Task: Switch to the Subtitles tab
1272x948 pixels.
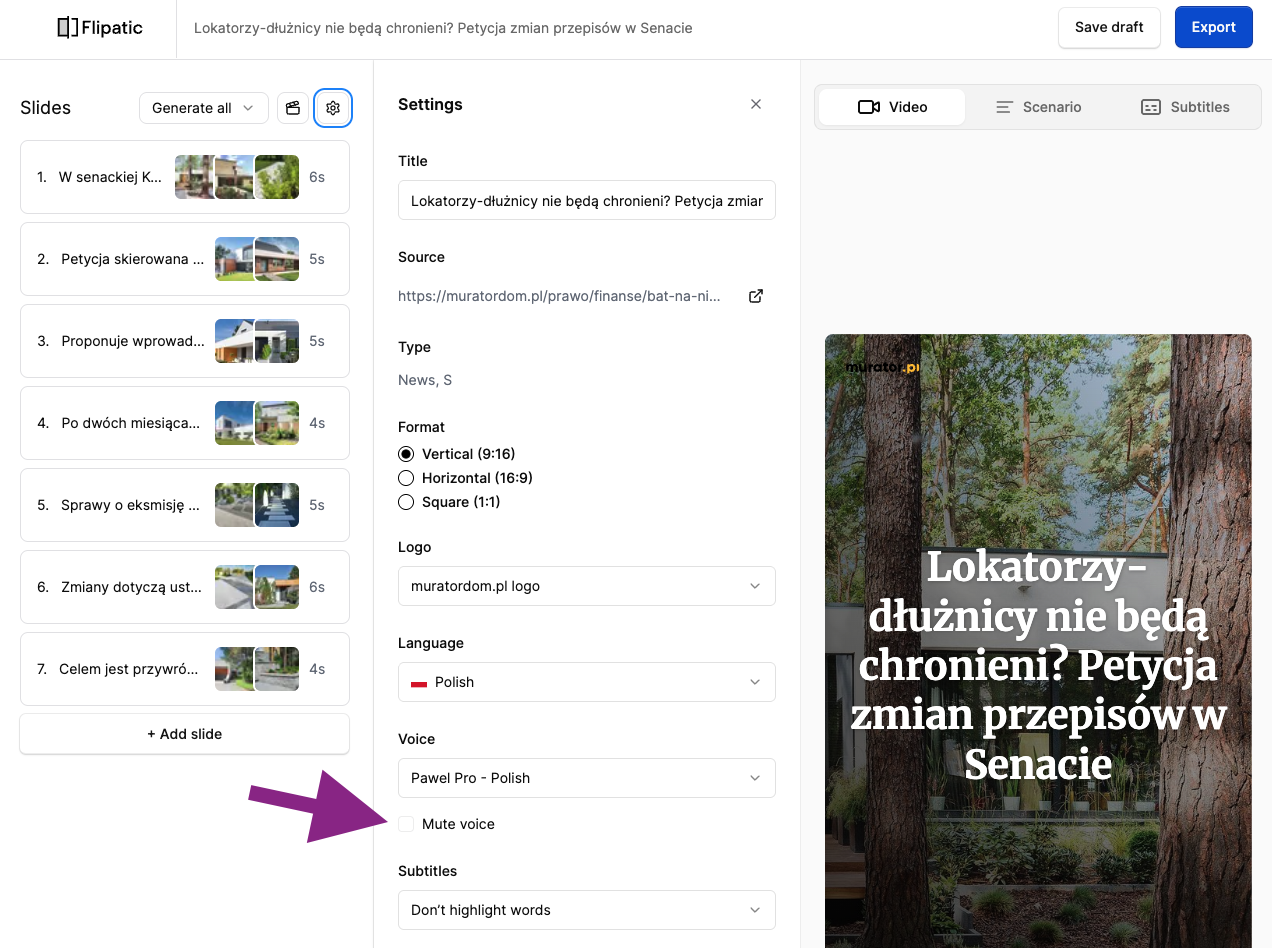Action: (1185, 107)
